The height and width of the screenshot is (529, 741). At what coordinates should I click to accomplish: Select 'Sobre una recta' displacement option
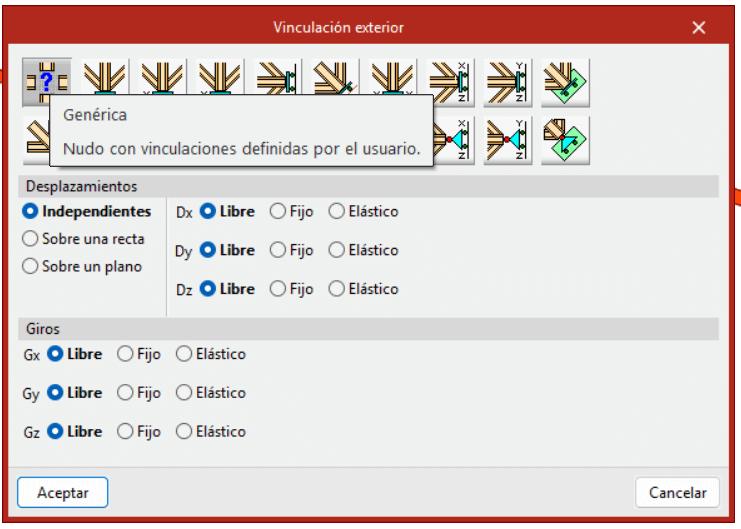(30, 239)
